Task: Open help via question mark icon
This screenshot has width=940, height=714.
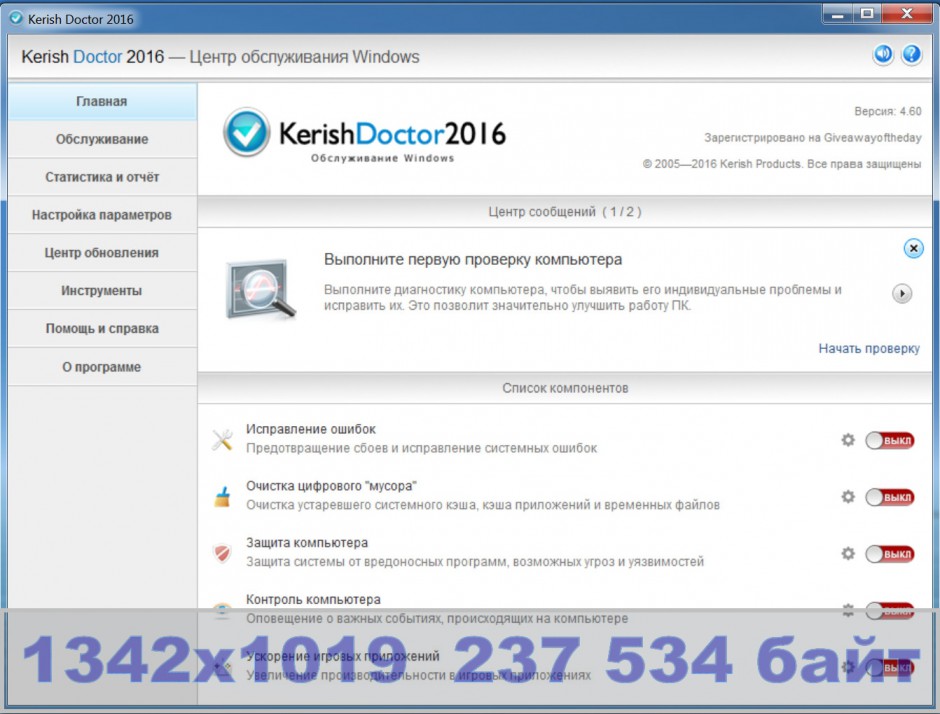Action: tap(911, 55)
